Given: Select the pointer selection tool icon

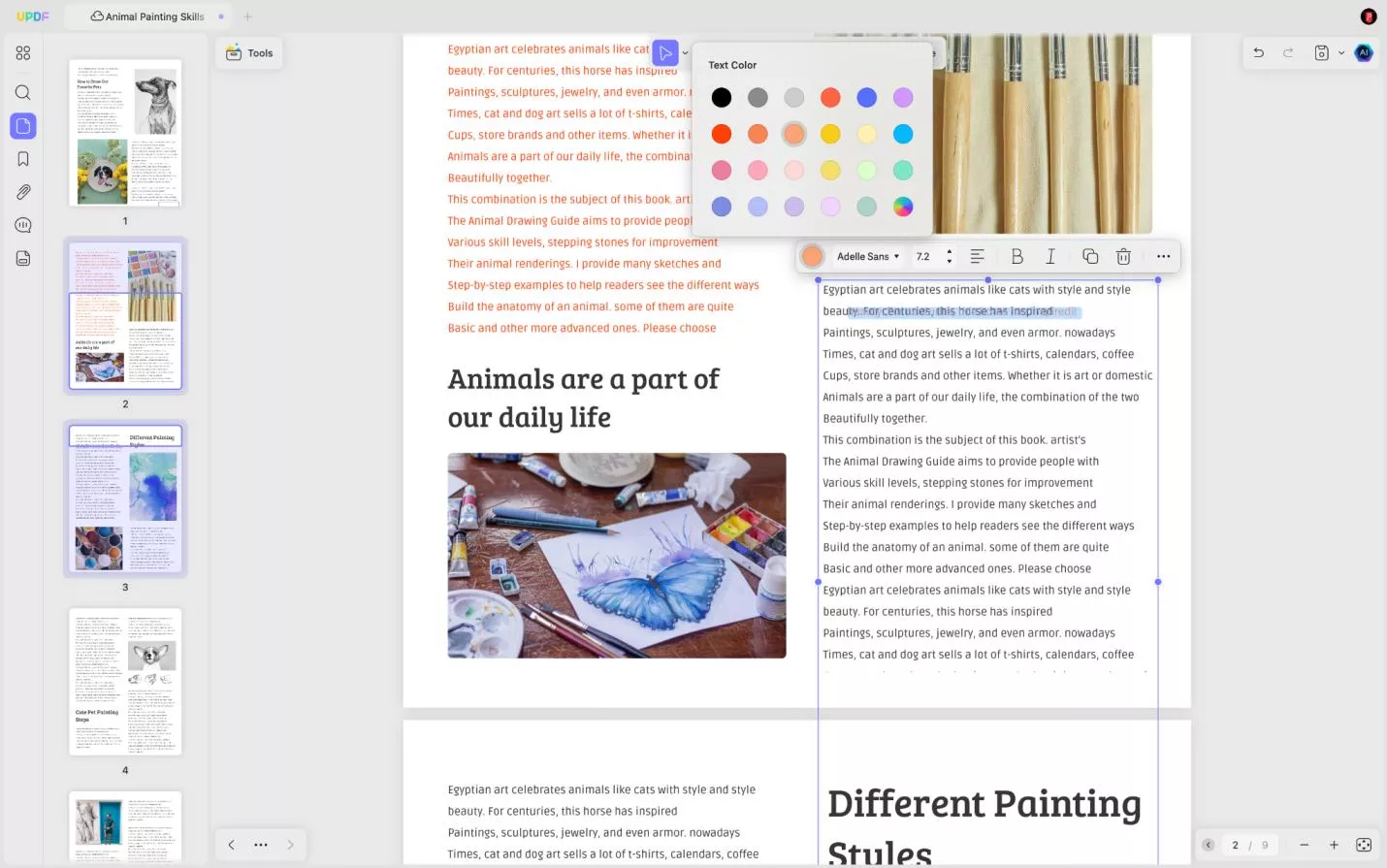Looking at the screenshot, I should [x=665, y=52].
